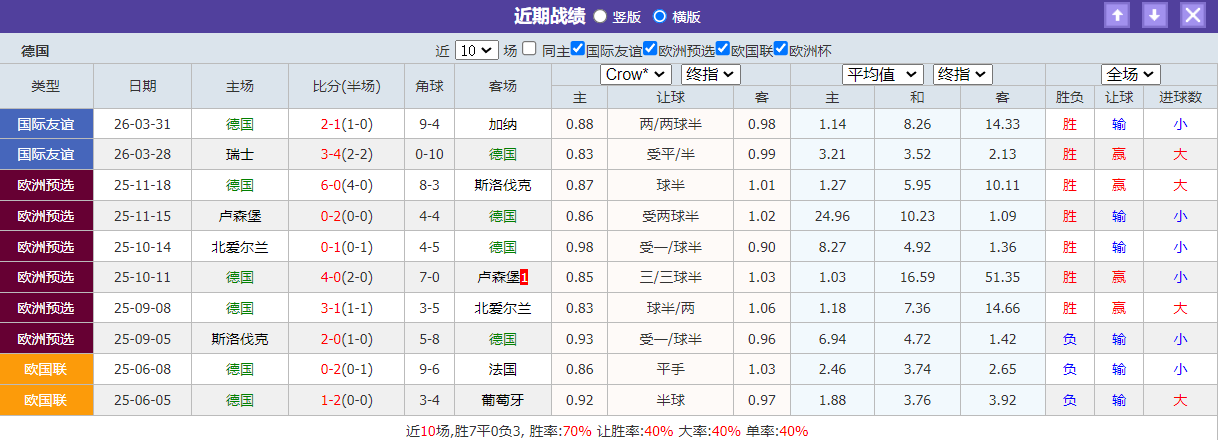Click away team 葡萄牙
1225x440 pixels.
(x=502, y=400)
